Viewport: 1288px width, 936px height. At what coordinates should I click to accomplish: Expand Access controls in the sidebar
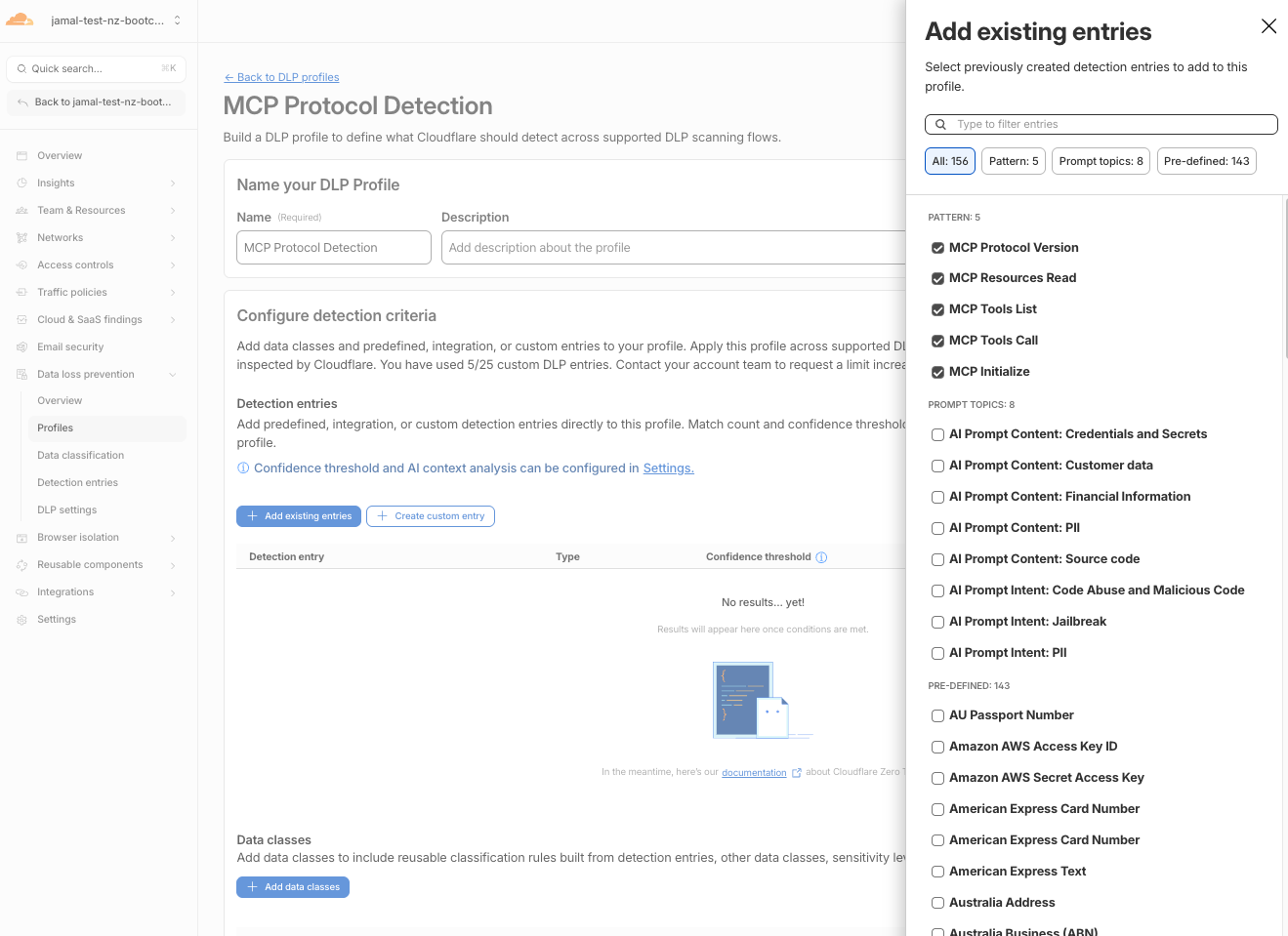click(x=173, y=265)
